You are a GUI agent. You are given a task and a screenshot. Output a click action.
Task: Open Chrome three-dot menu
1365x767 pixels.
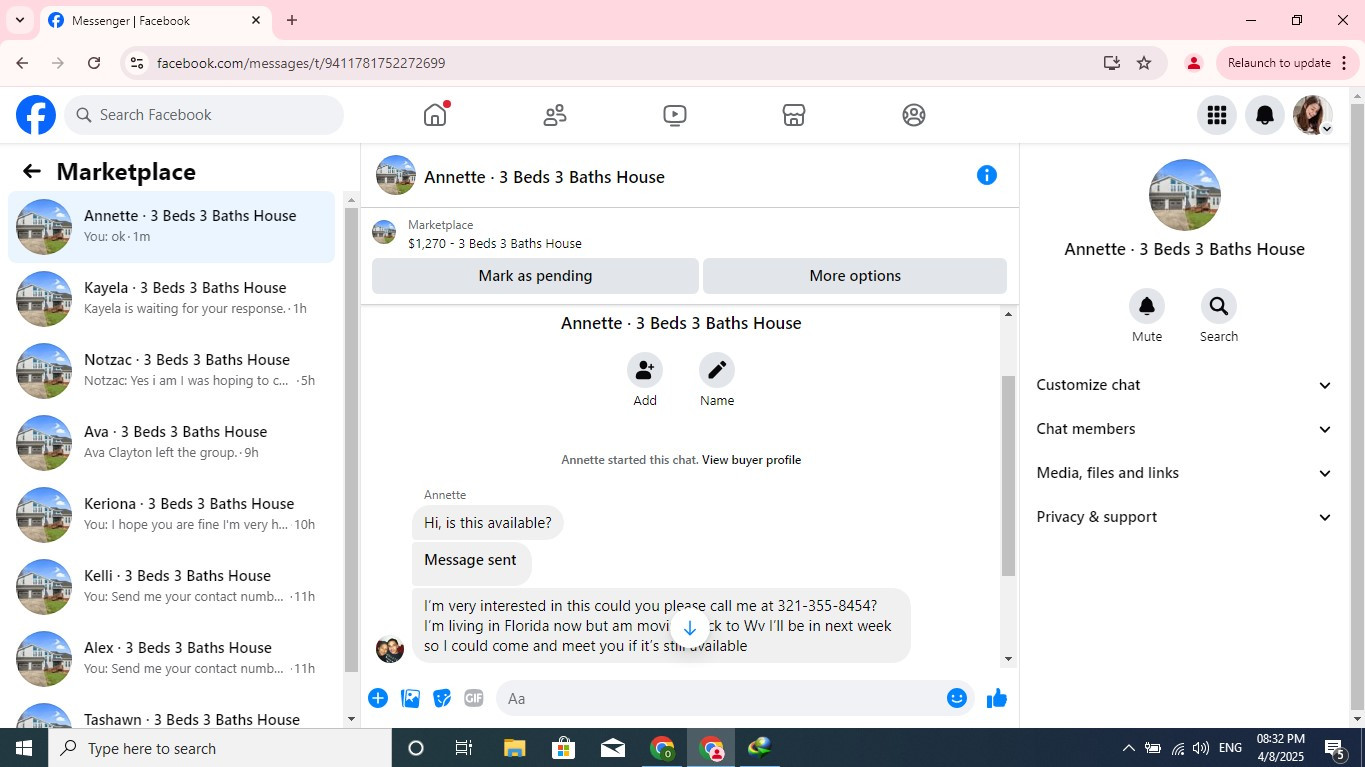point(1344,63)
